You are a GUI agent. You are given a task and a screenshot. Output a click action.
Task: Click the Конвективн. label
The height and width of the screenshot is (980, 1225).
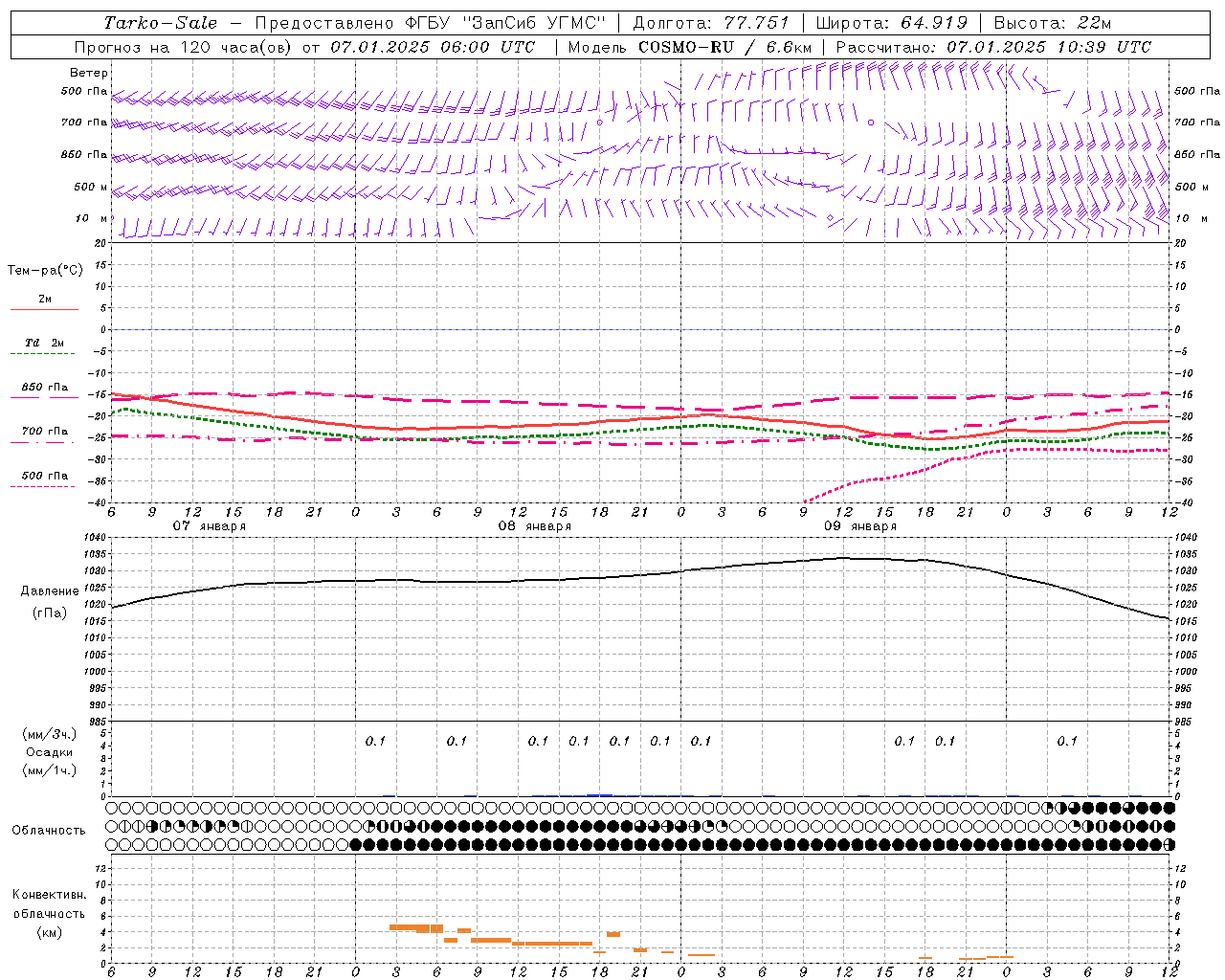(50, 895)
